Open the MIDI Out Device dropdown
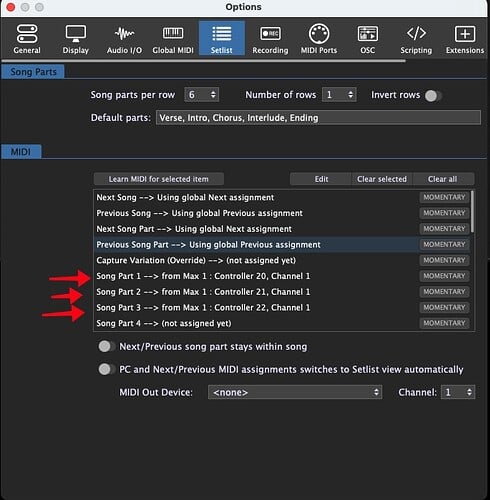 pyautogui.click(x=295, y=392)
